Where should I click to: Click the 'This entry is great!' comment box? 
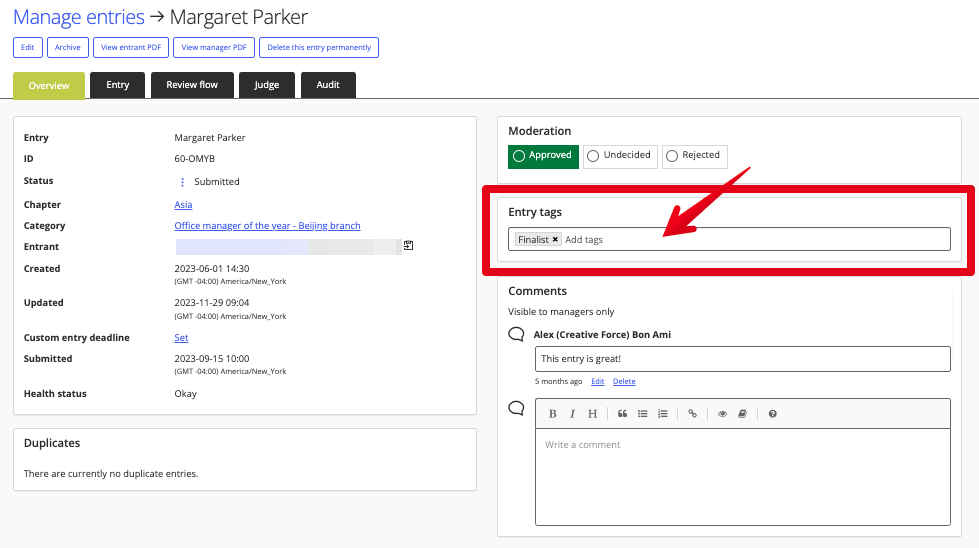tap(742, 359)
